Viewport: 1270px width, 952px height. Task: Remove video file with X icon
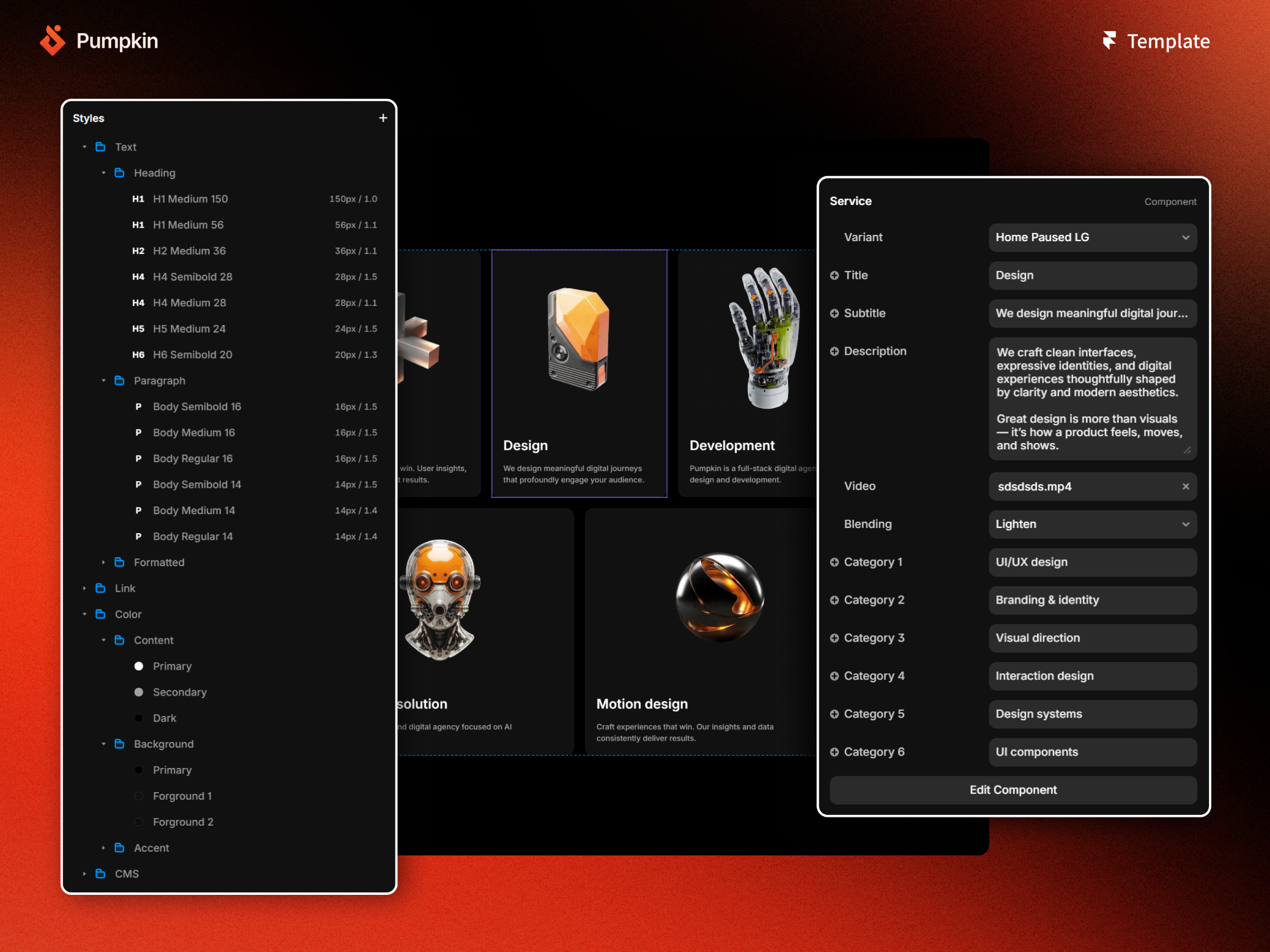[1186, 486]
